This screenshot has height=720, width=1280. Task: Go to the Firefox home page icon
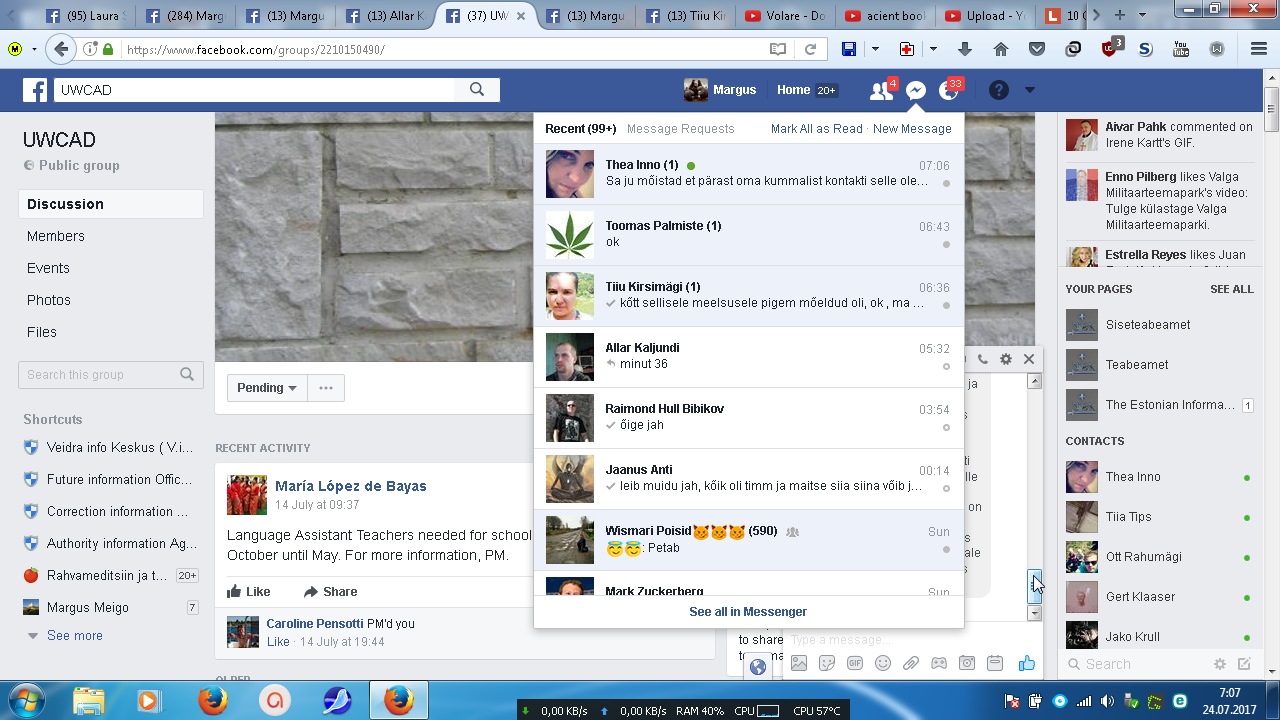pos(1001,49)
